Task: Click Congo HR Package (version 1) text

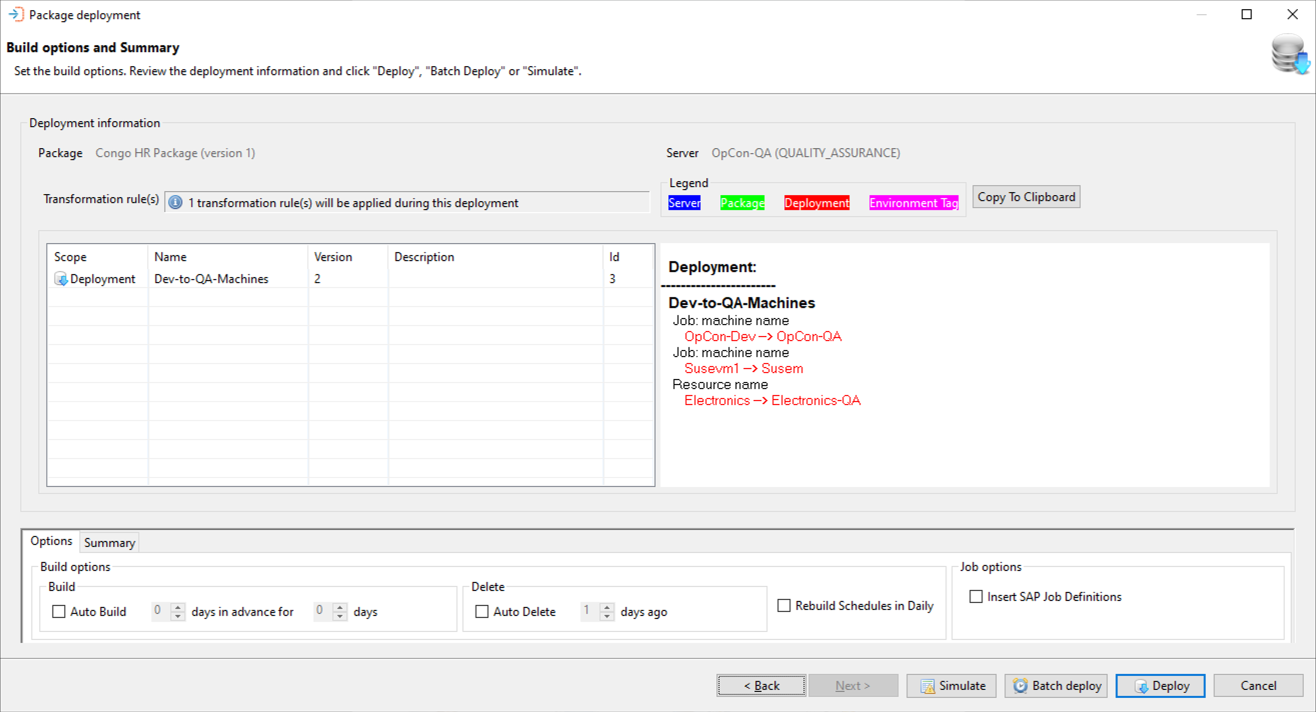Action: click(x=175, y=153)
